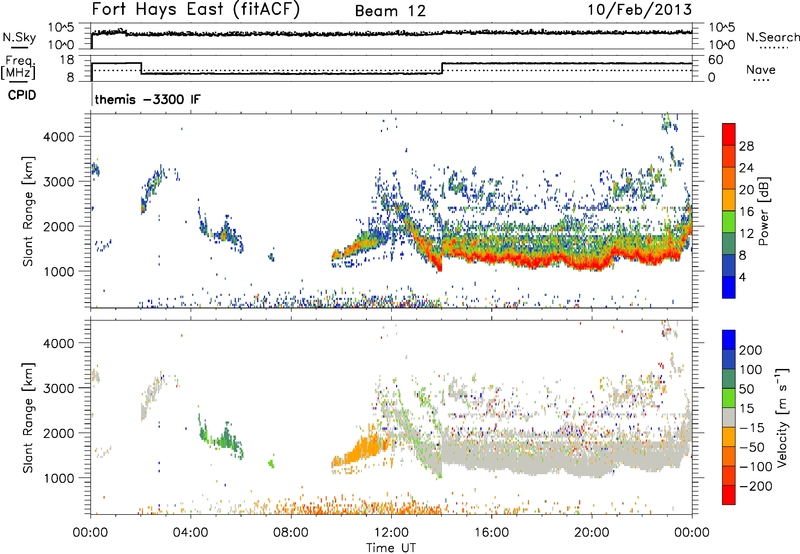Click the "CPID" label
The width and height of the screenshot is (800, 554).
coord(22,95)
